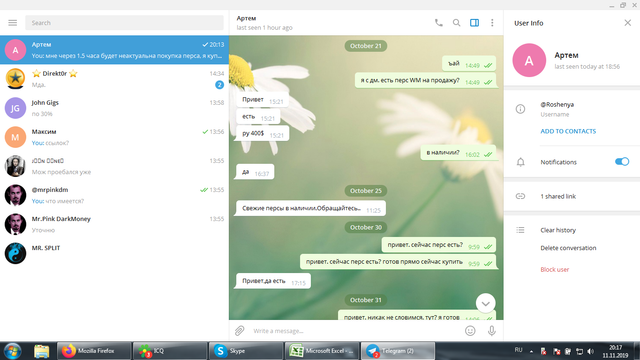Screen dimensions: 640x360
Task: Attach a file using paperclip icon
Action: 240,331
